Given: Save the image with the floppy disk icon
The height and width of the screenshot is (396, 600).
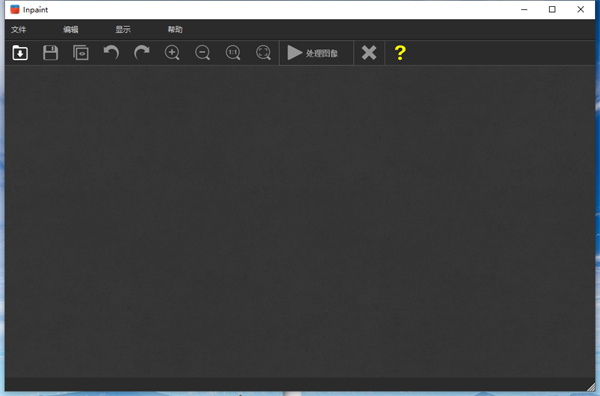Looking at the screenshot, I should (x=50, y=53).
